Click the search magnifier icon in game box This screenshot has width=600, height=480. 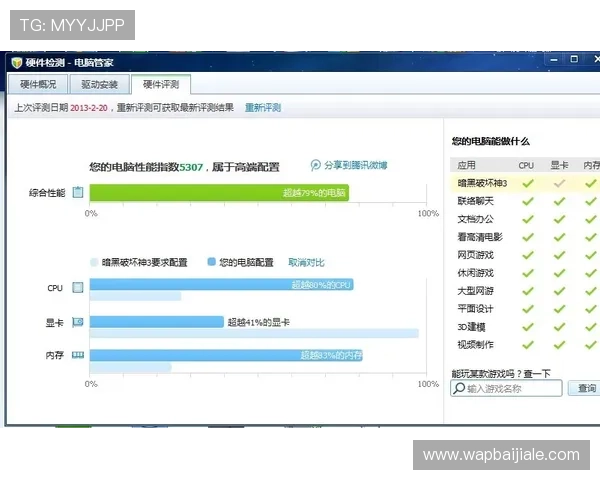459,388
